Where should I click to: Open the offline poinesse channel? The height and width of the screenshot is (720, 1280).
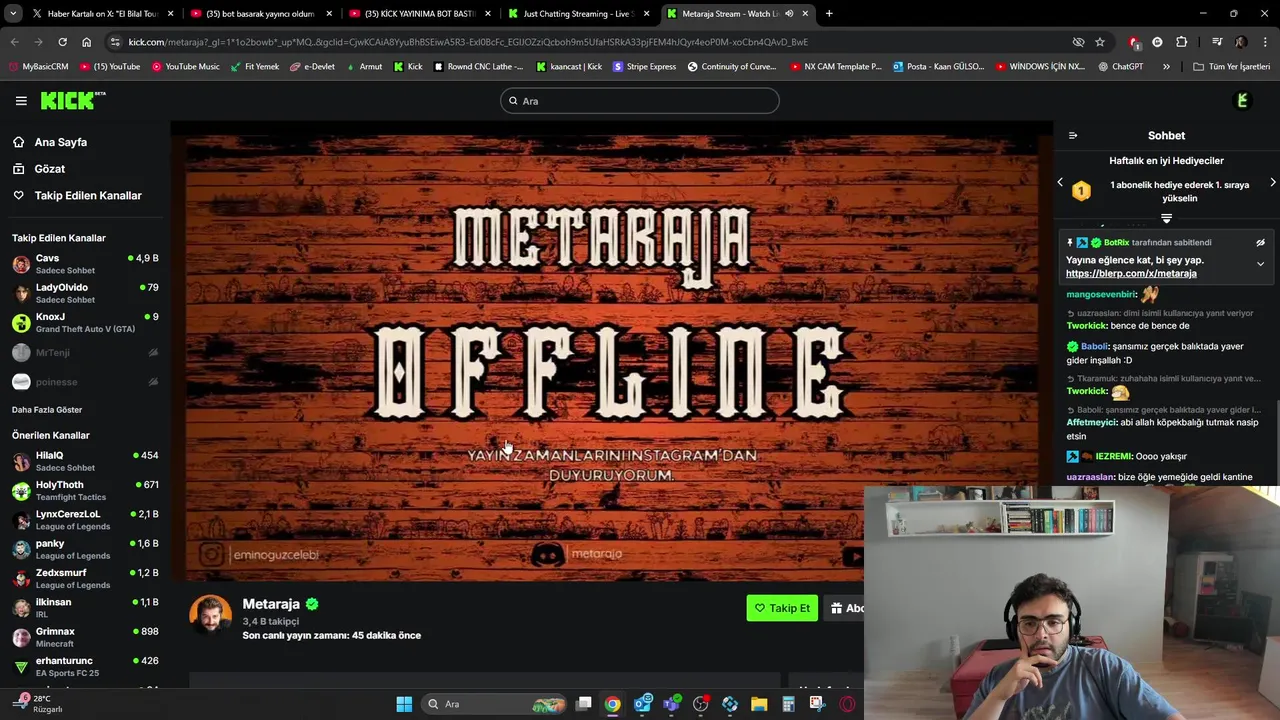[85, 382]
